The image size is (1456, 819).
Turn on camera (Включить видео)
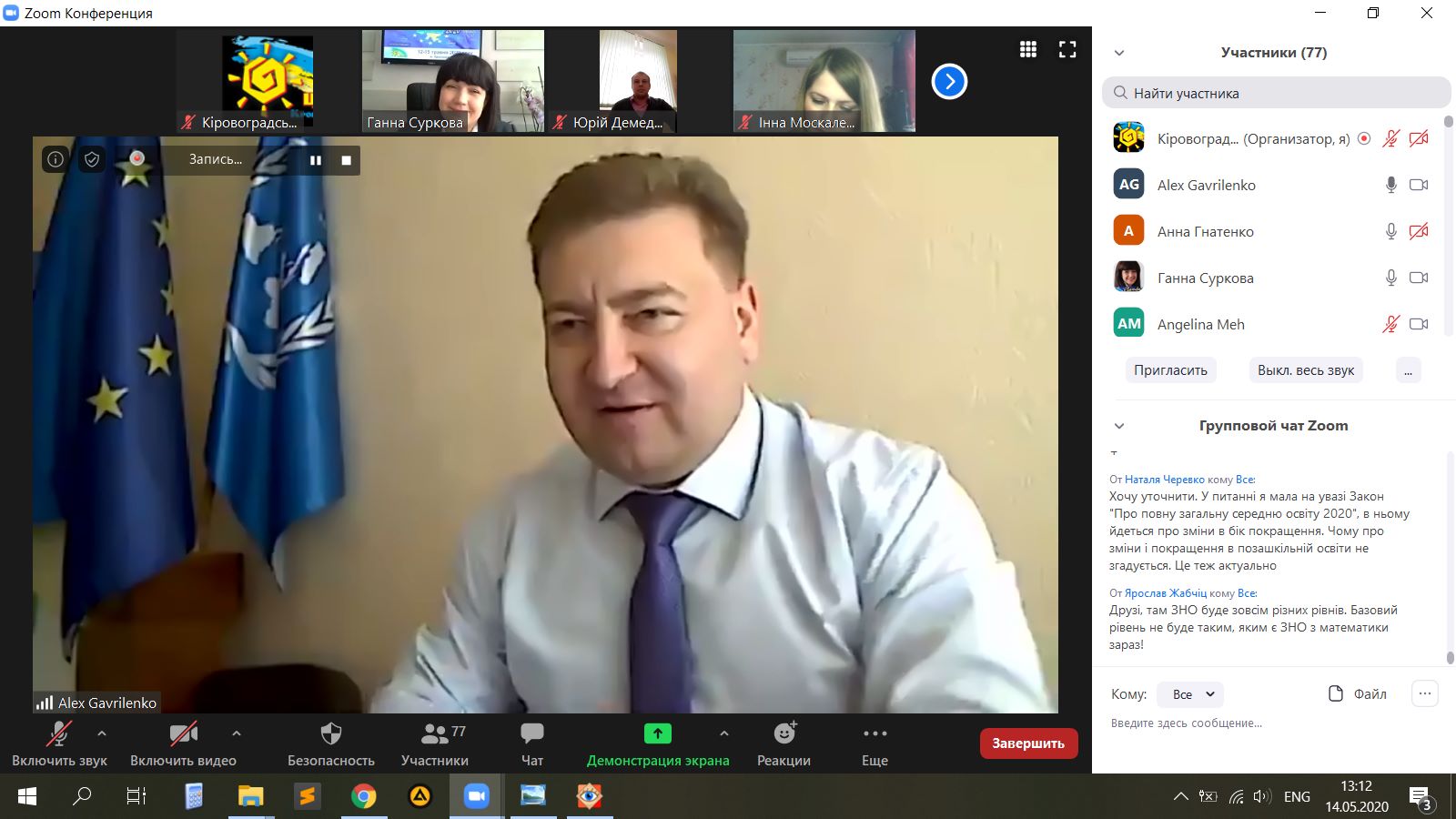coord(183,733)
